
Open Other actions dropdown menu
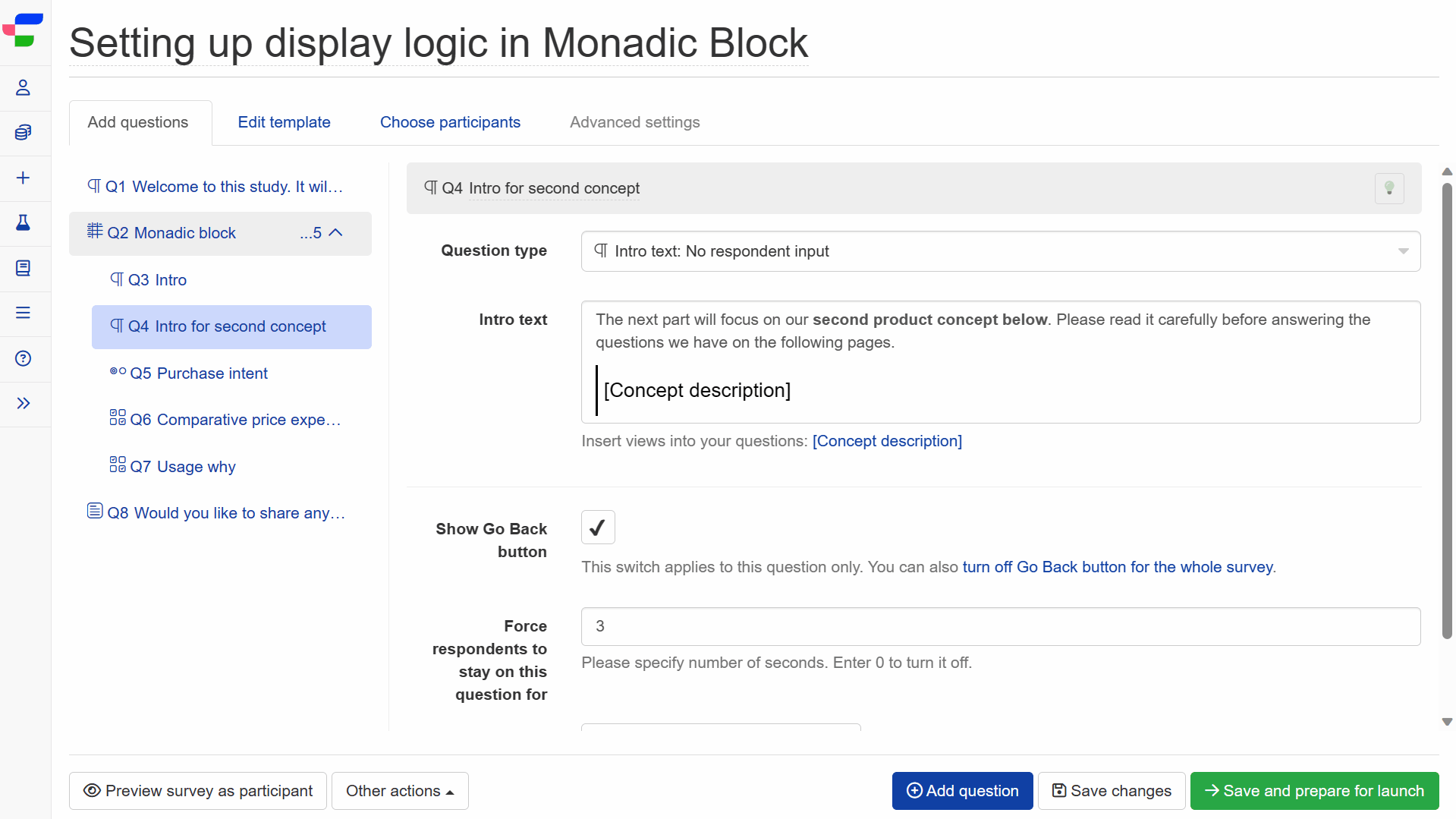(x=400, y=791)
